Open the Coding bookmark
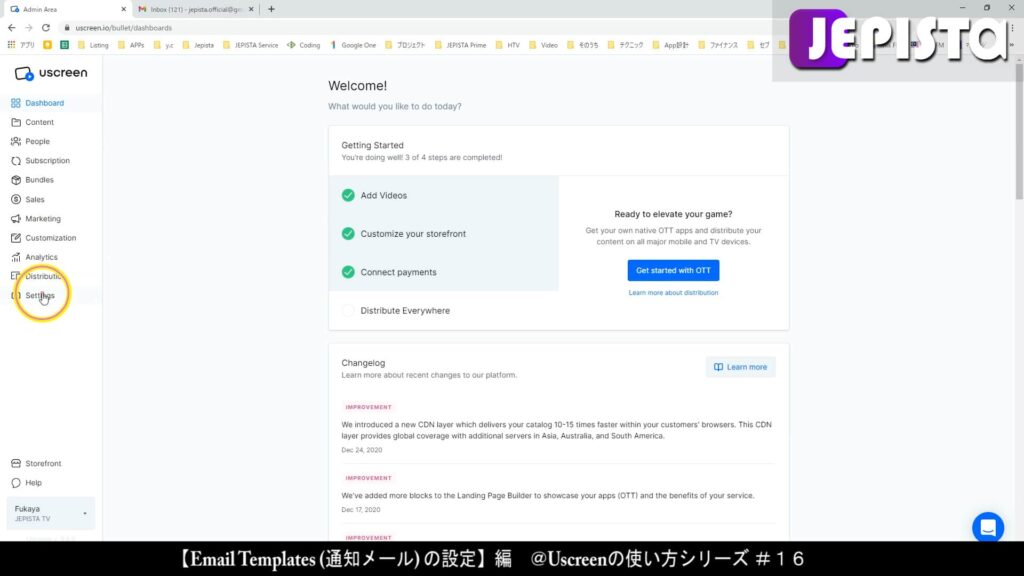Viewport: 1024px width, 576px height. click(304, 45)
